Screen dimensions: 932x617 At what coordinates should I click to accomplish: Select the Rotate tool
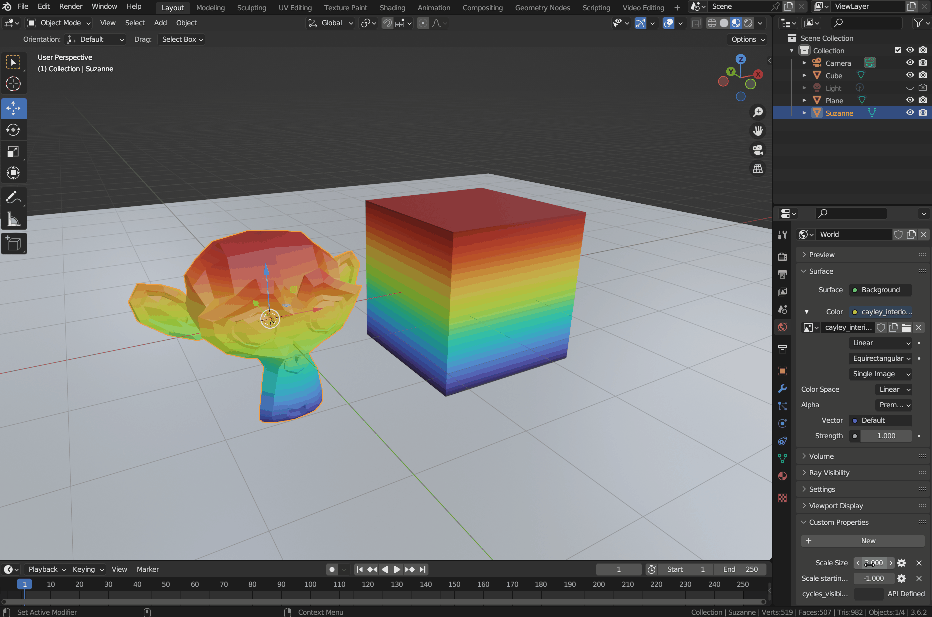(14, 130)
